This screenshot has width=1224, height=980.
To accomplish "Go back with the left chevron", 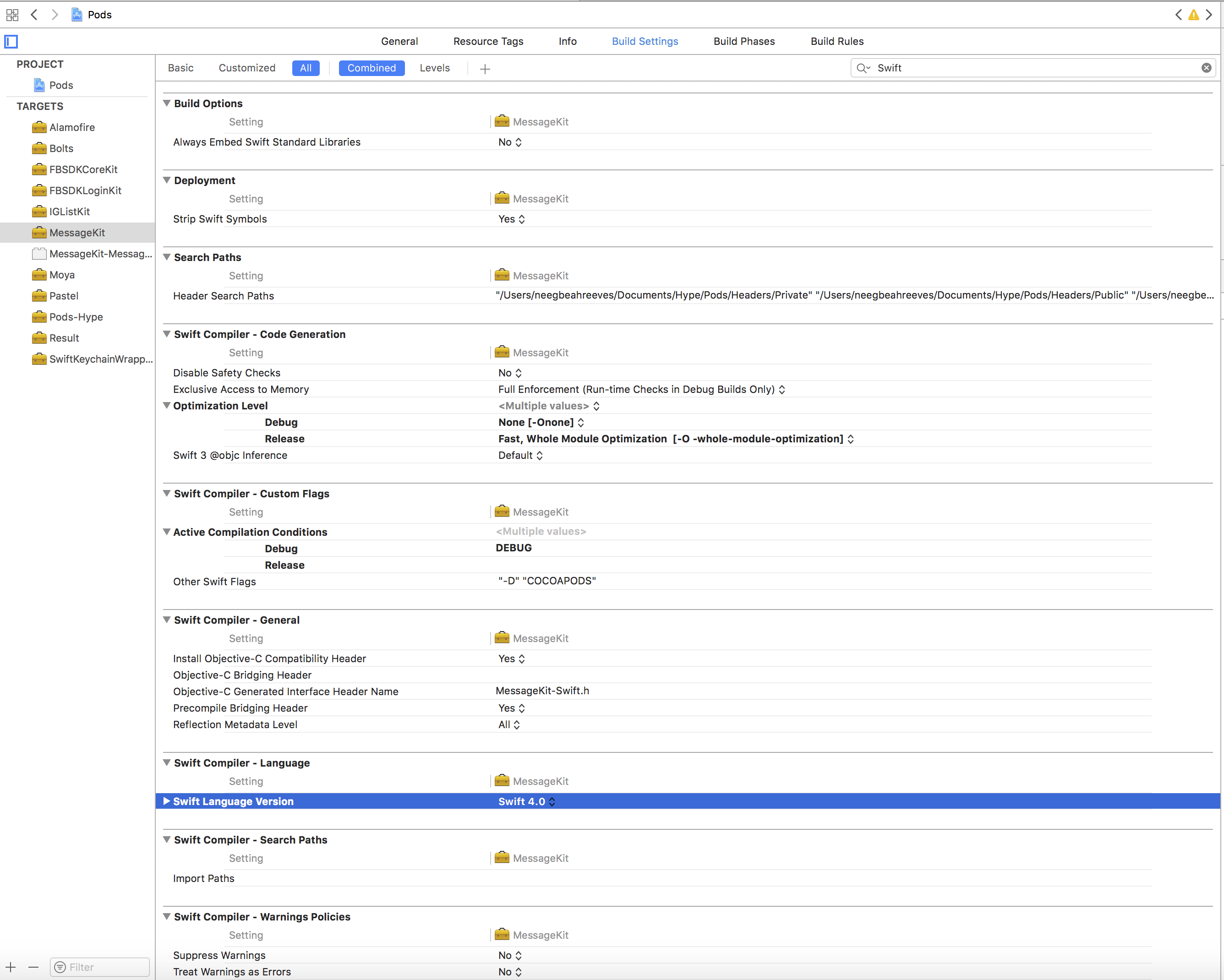I will click(x=34, y=15).
